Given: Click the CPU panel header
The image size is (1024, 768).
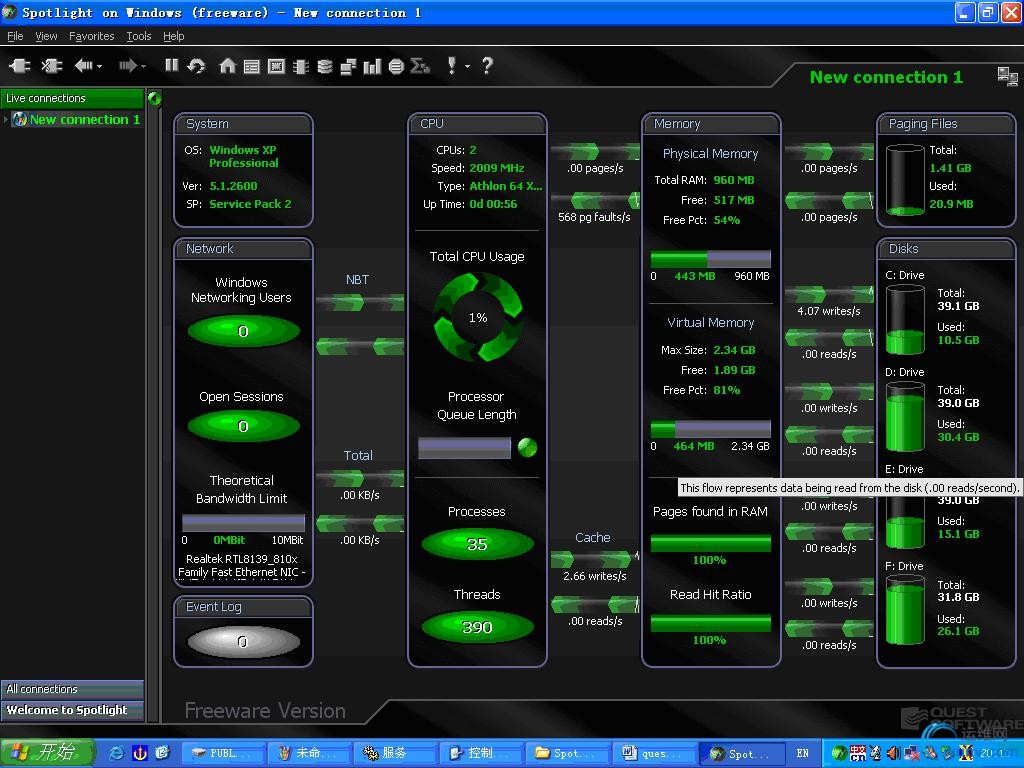Looking at the screenshot, I should [x=477, y=123].
